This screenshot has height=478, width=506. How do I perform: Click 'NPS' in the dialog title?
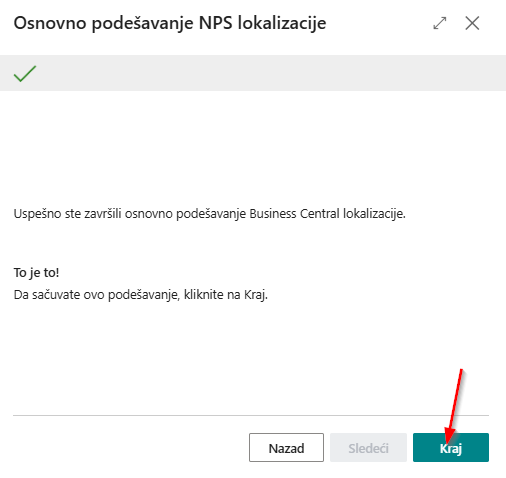(215, 23)
